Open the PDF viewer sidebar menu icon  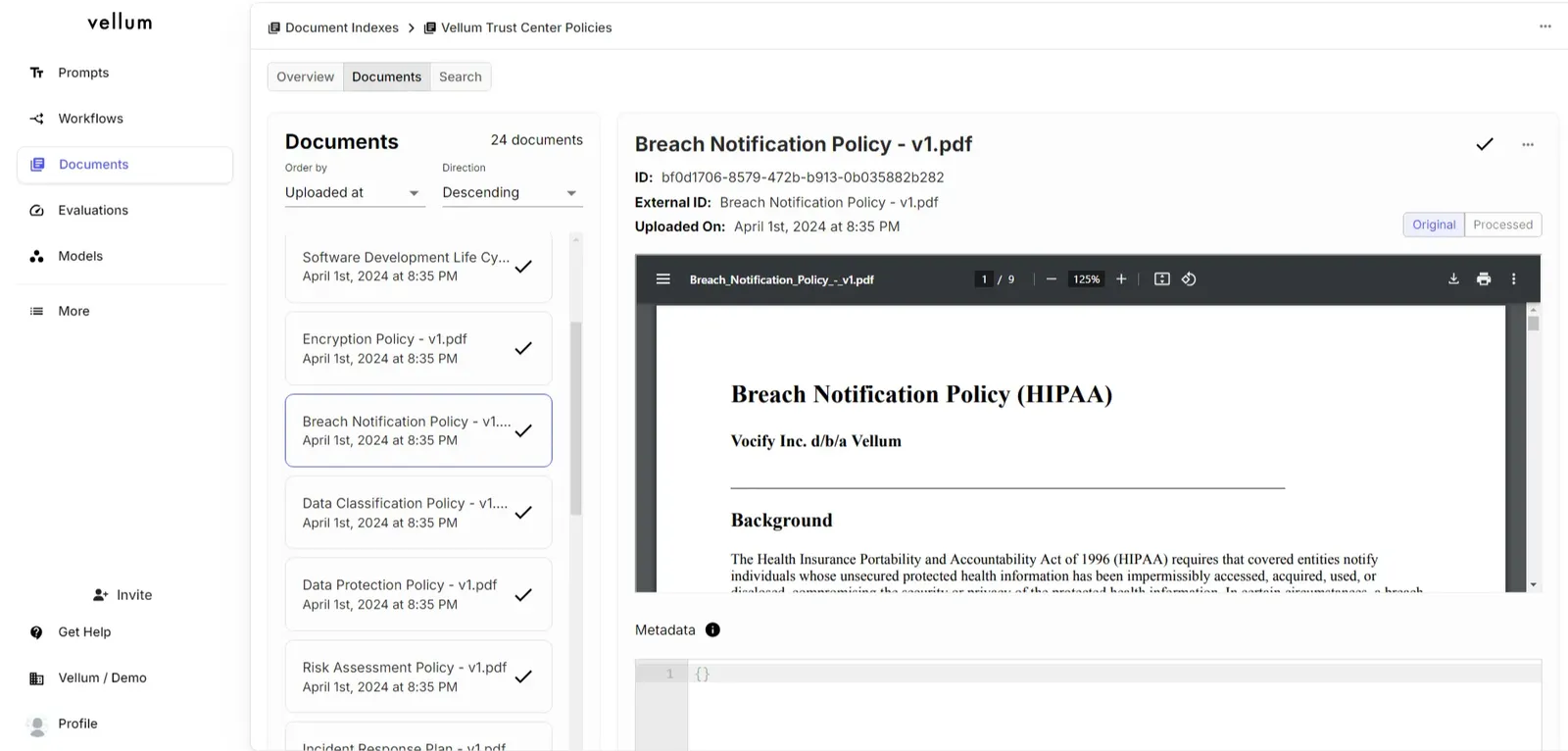663,279
